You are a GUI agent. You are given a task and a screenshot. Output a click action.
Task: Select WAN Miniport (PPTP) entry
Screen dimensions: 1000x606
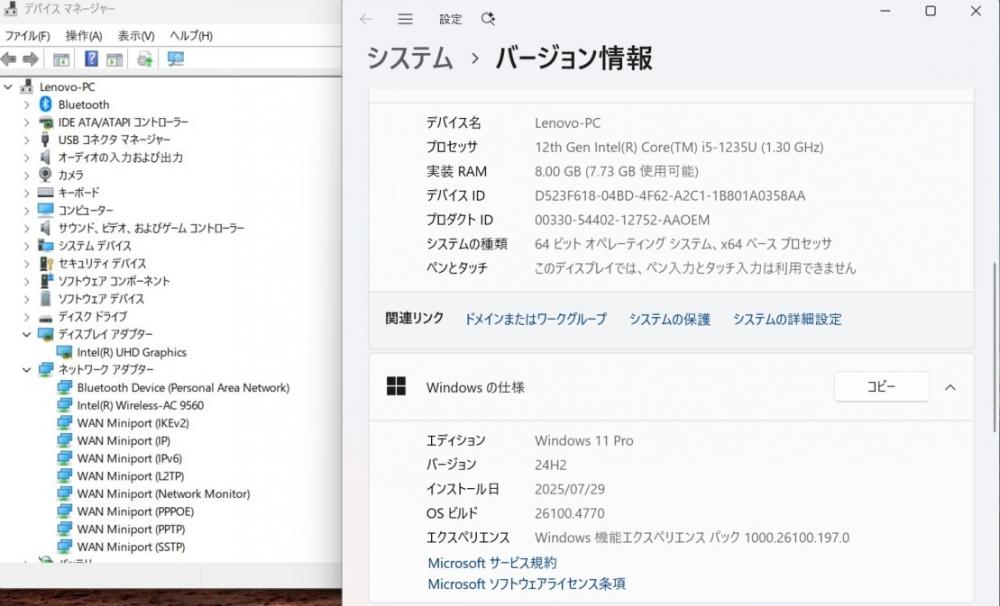131,529
